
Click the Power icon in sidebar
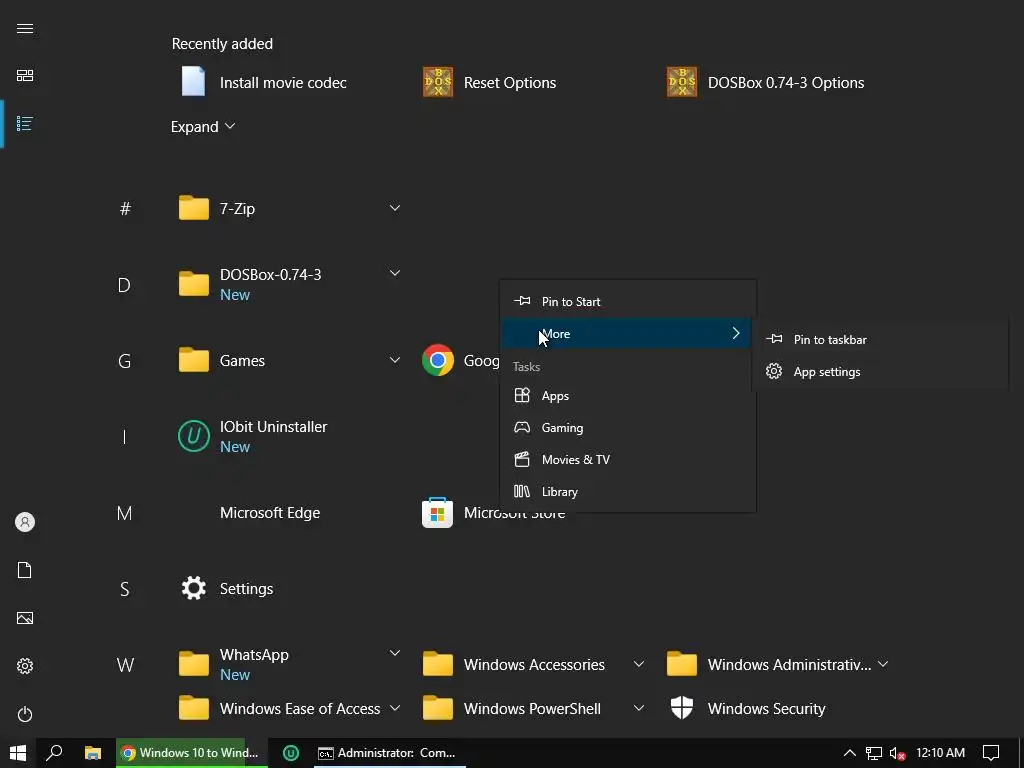click(25, 714)
